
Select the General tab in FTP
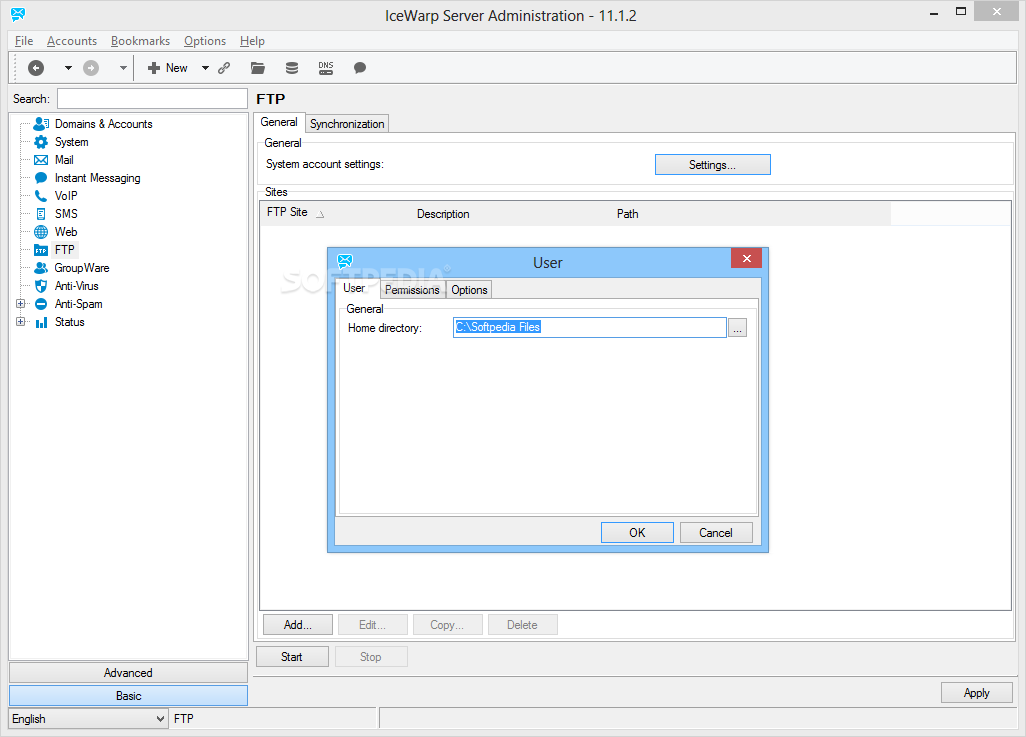click(279, 122)
